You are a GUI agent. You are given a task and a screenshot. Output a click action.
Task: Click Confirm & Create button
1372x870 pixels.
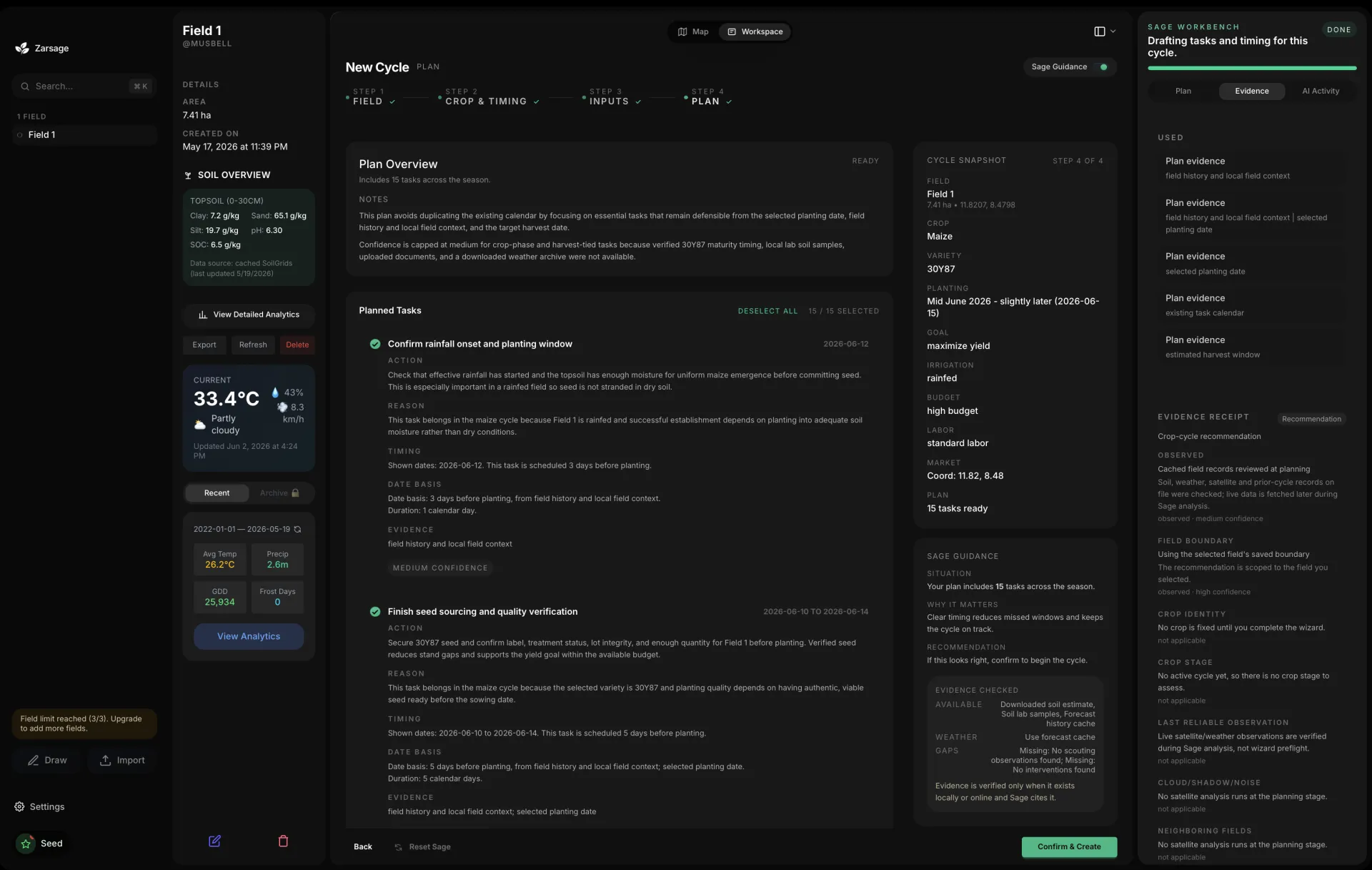pos(1069,847)
